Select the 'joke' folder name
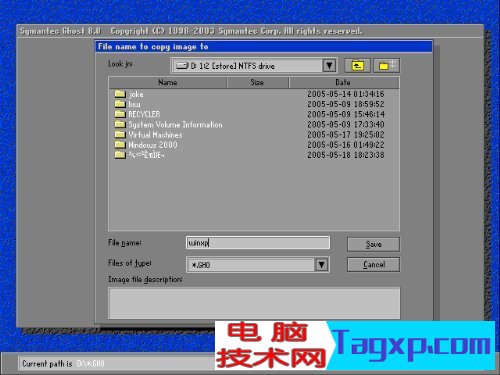 [136, 94]
